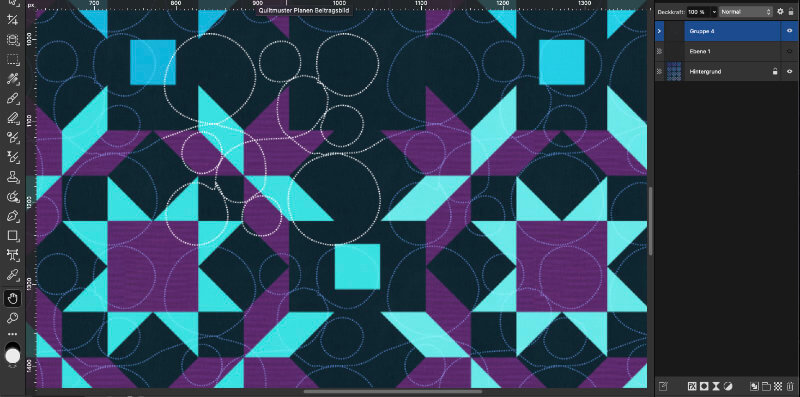The height and width of the screenshot is (397, 800).
Task: Add live filter hourglass icon
Action: (716, 386)
